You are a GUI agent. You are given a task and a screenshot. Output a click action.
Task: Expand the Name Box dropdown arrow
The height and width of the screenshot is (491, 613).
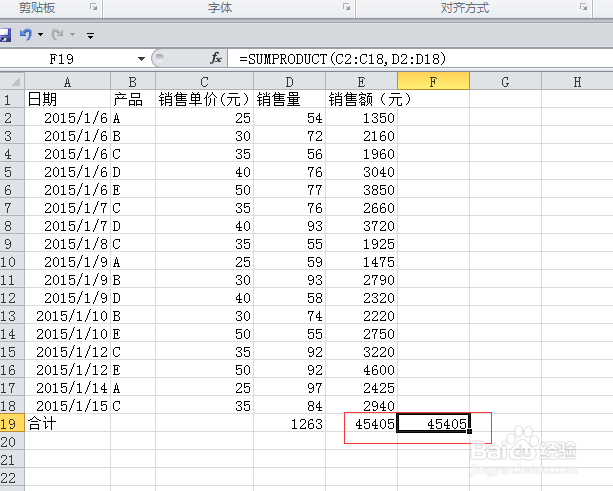point(141,59)
